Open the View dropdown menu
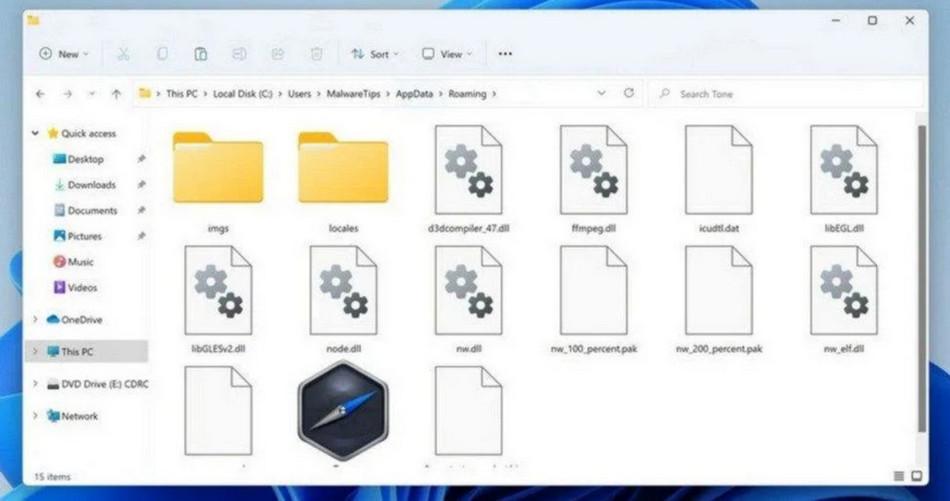Viewport: 950px width, 501px height. [x=447, y=54]
